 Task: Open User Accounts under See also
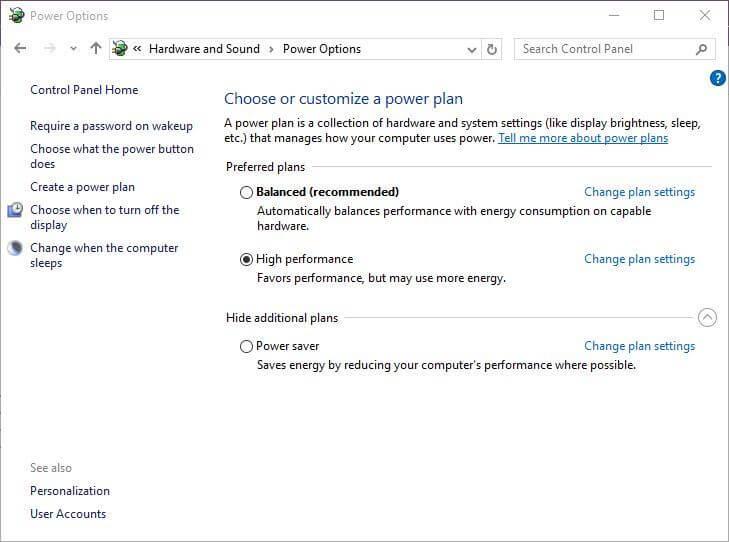tap(68, 514)
